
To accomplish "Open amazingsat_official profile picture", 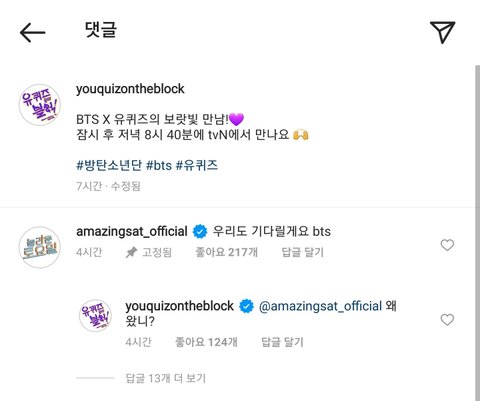I will coord(40,247).
